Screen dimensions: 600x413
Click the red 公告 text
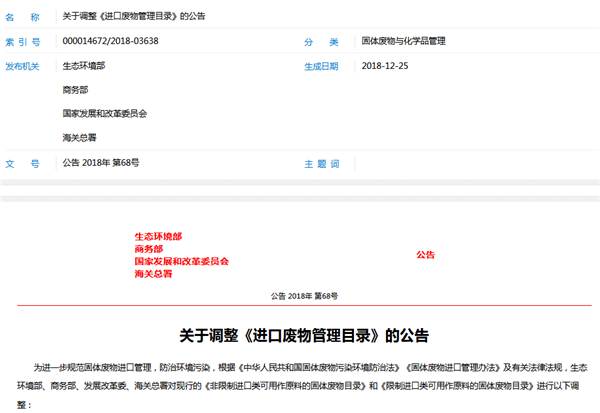tap(426, 255)
